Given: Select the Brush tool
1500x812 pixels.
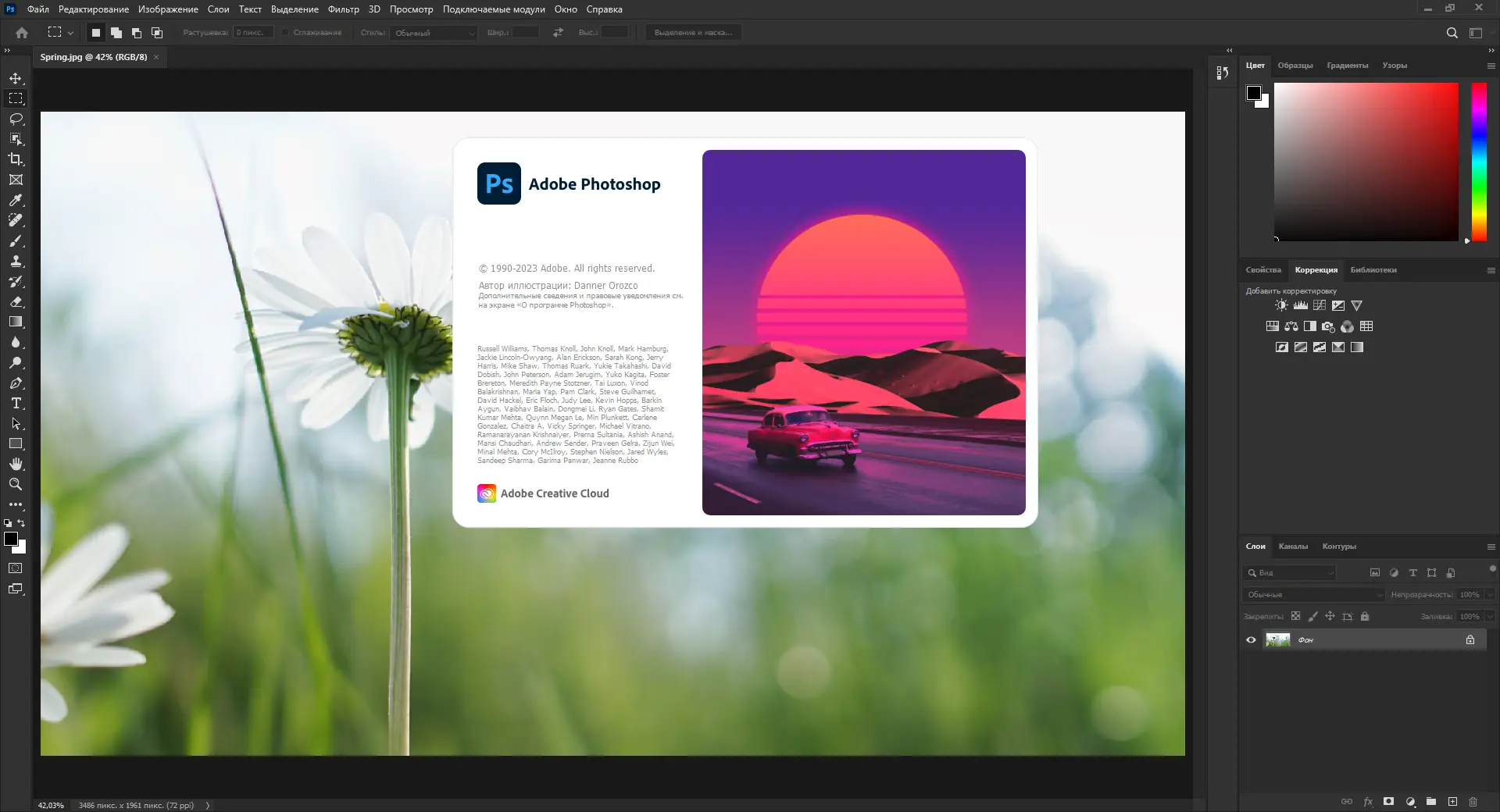Looking at the screenshot, I should 16,241.
